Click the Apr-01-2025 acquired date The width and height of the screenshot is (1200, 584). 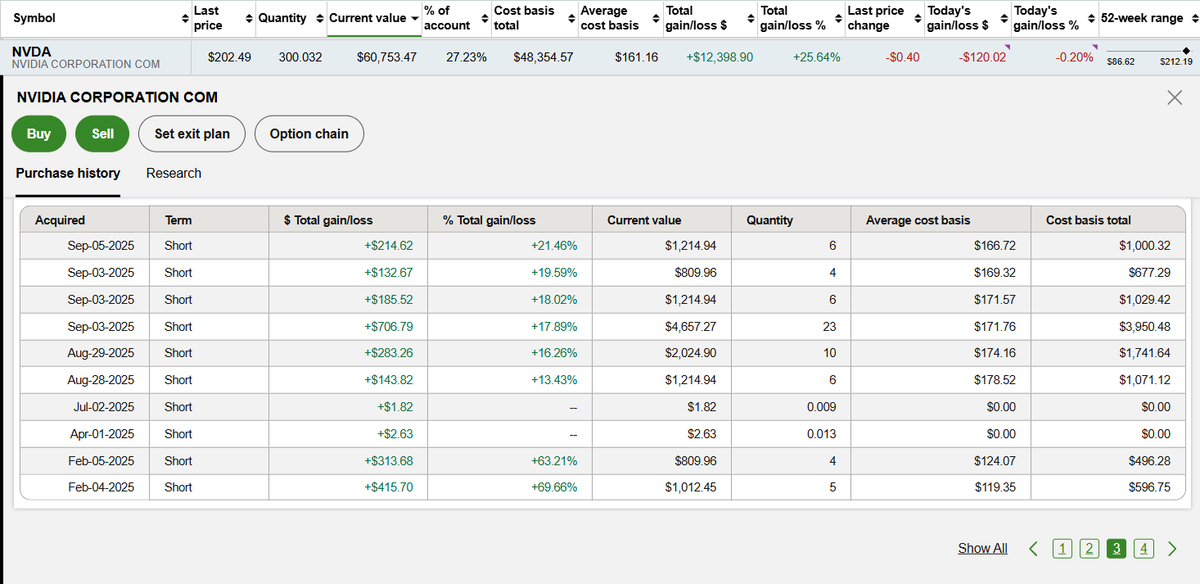point(102,434)
